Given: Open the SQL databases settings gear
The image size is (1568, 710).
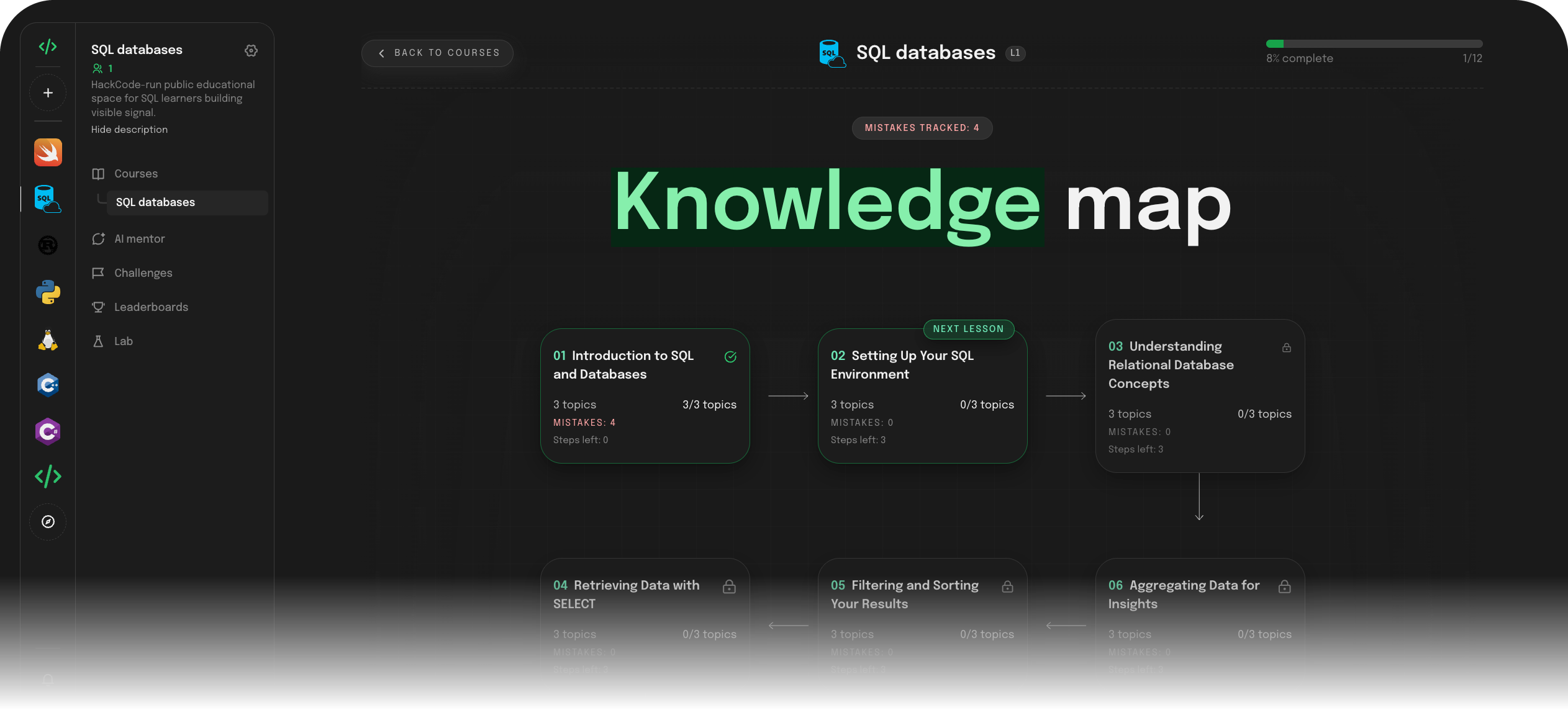Looking at the screenshot, I should point(251,50).
